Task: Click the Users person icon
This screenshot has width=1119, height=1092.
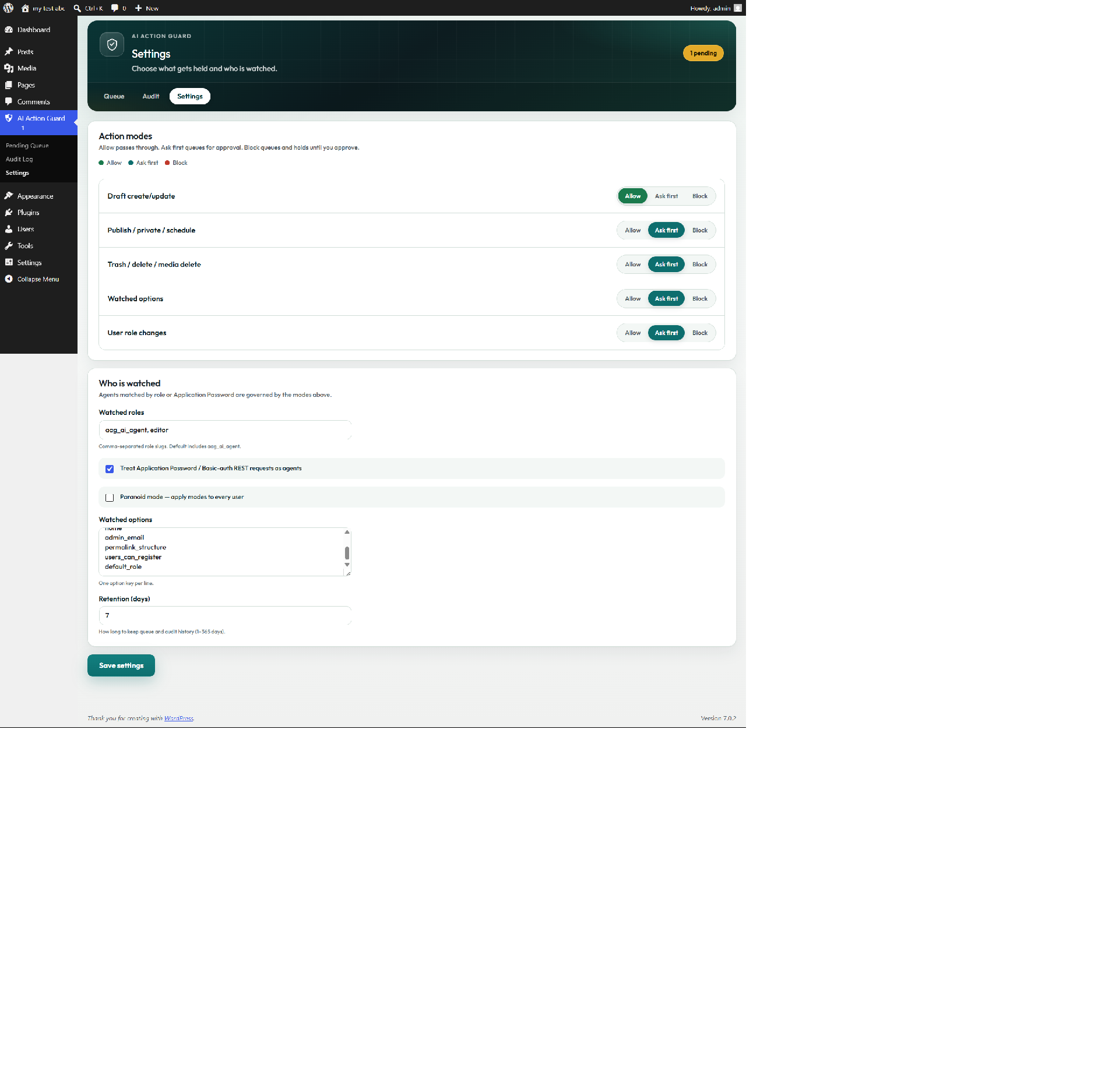Action: point(9,229)
